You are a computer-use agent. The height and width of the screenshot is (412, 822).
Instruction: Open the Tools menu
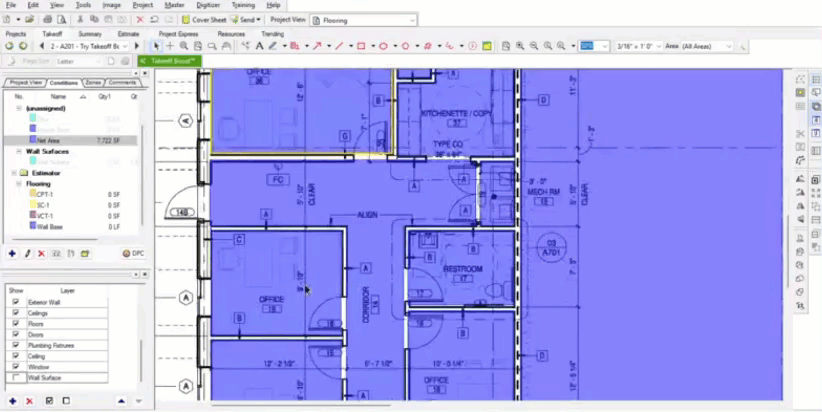[x=83, y=5]
